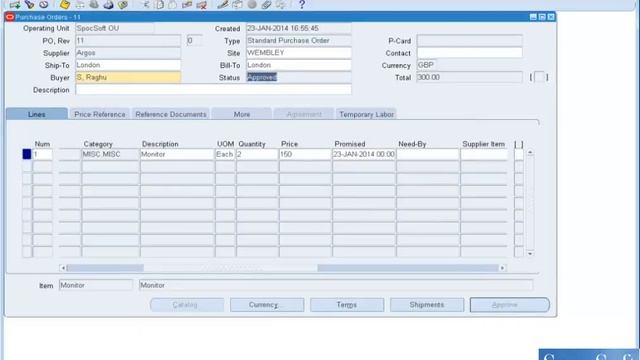Click the Paste toolbar icon

tap(173, 4)
